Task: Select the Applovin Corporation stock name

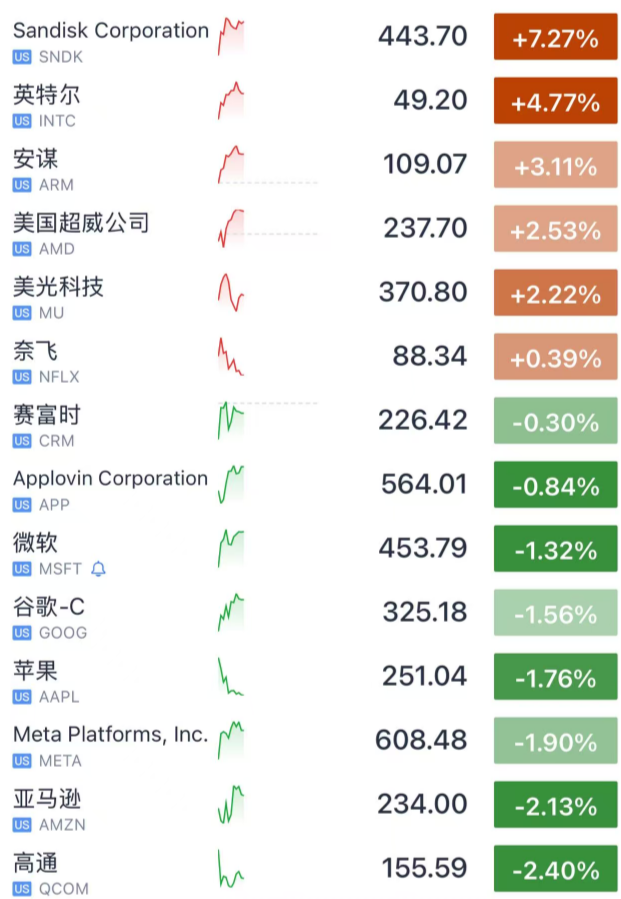Action: coord(110,479)
